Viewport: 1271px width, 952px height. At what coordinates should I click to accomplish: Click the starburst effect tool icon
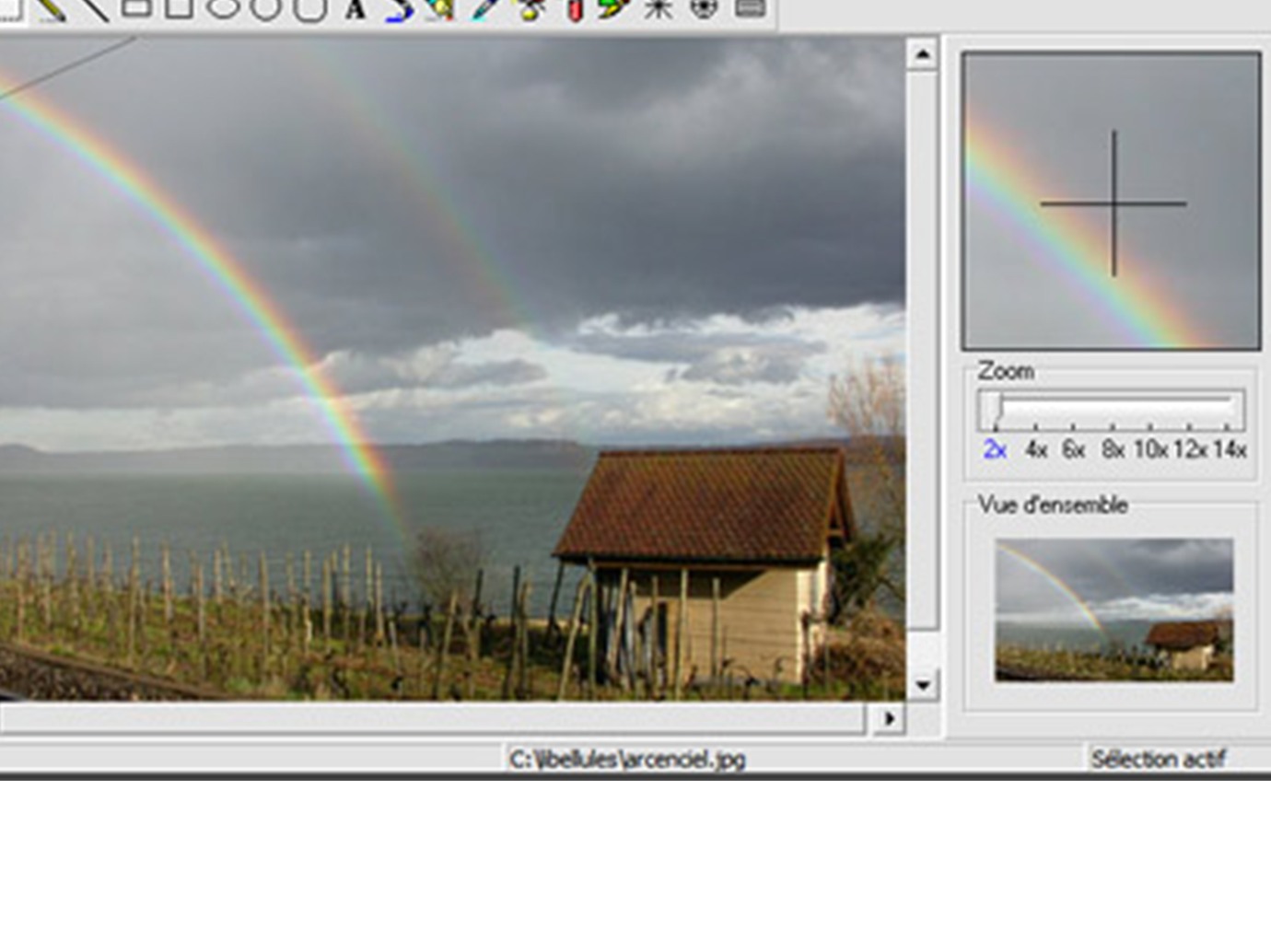pos(659,9)
